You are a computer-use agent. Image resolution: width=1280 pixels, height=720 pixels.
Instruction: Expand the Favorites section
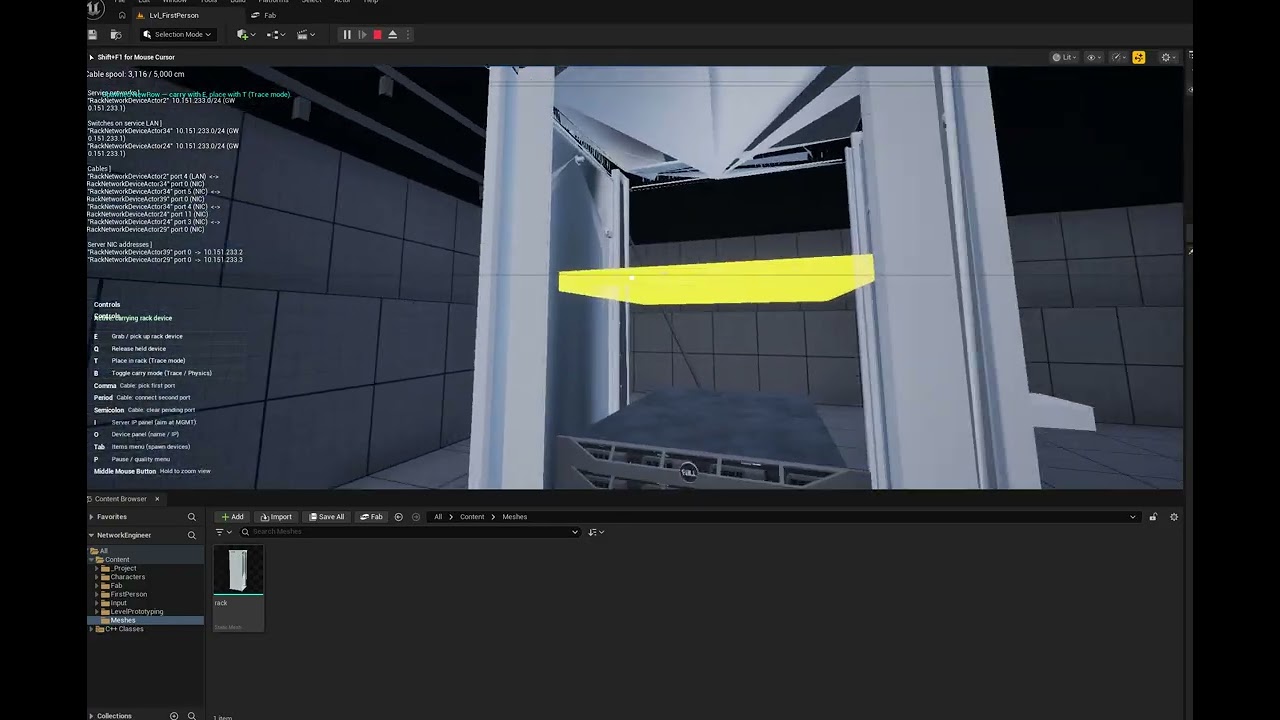tap(91, 517)
